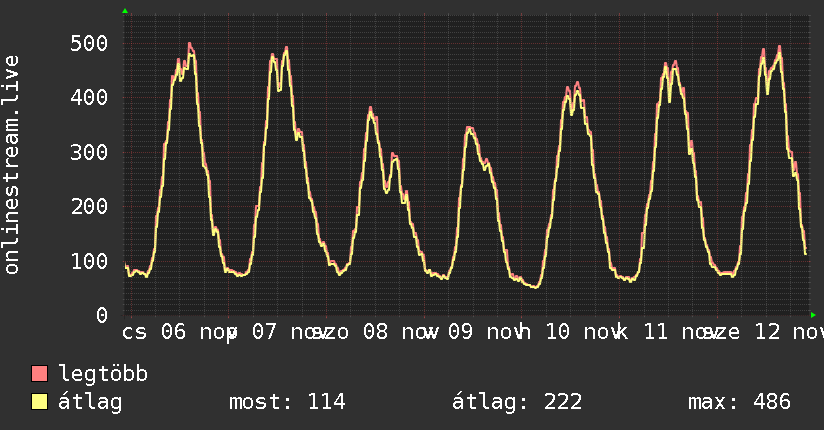Select the átlag legend label text
This screenshot has width=824, height=430.
point(90,403)
